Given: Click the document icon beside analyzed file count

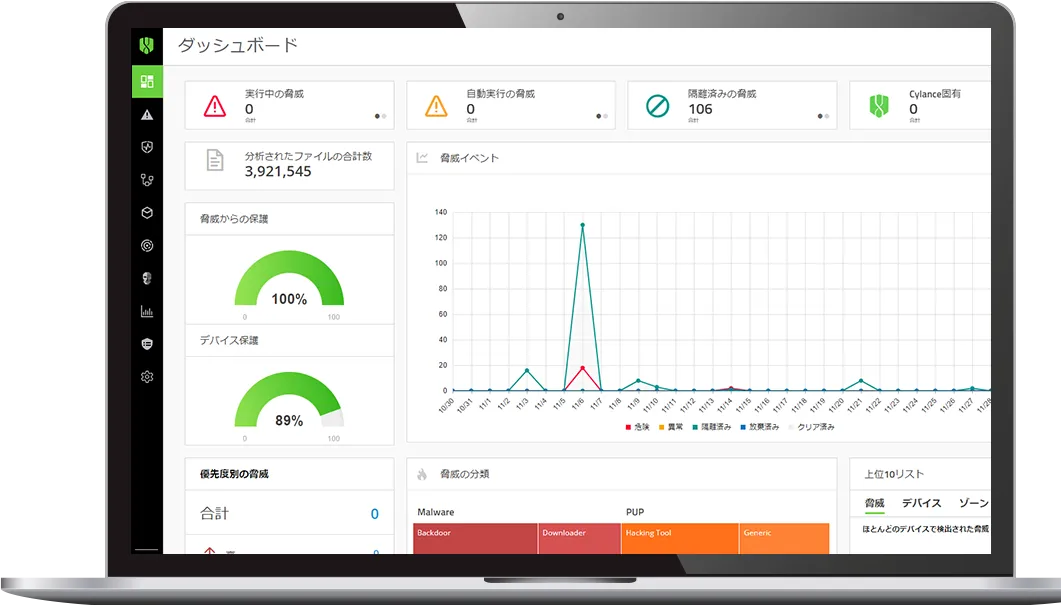Looking at the screenshot, I should point(215,160).
